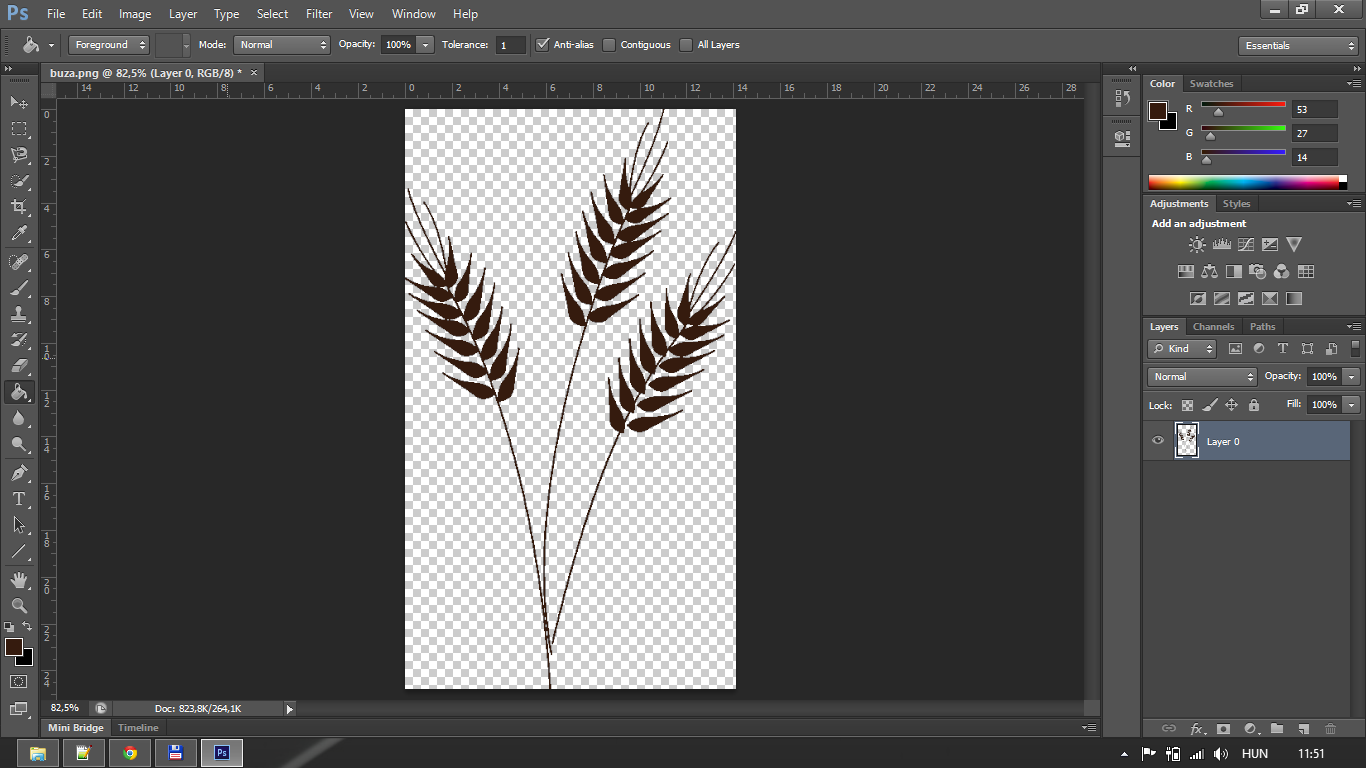Hide Layer 0 with the eye icon
Viewport: 1366px width, 768px height.
tap(1158, 441)
